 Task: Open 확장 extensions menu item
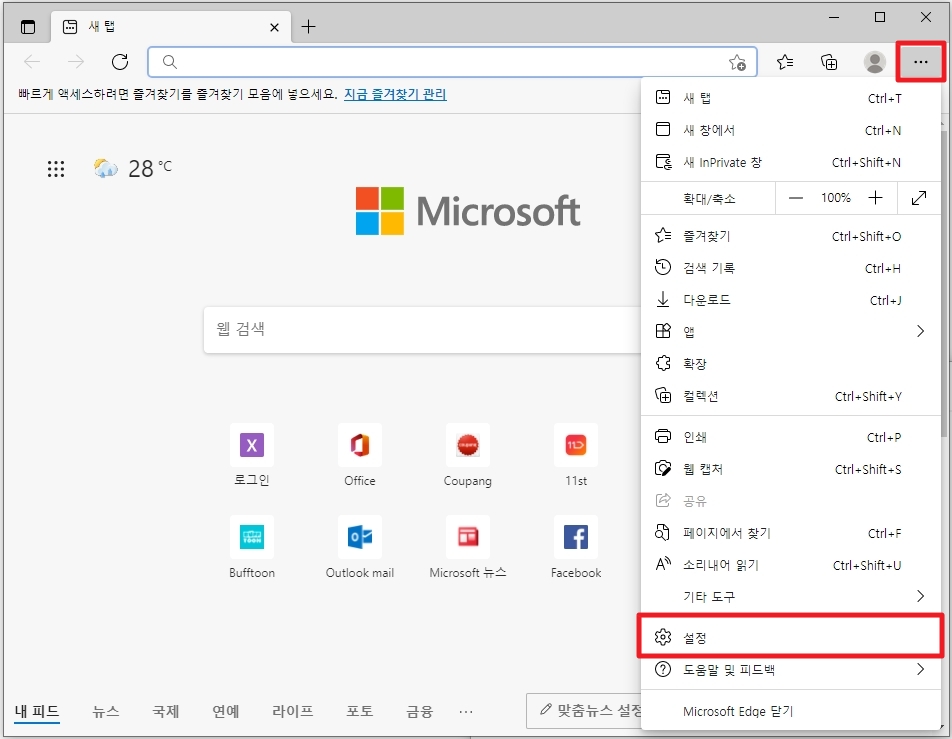[x=790, y=364]
